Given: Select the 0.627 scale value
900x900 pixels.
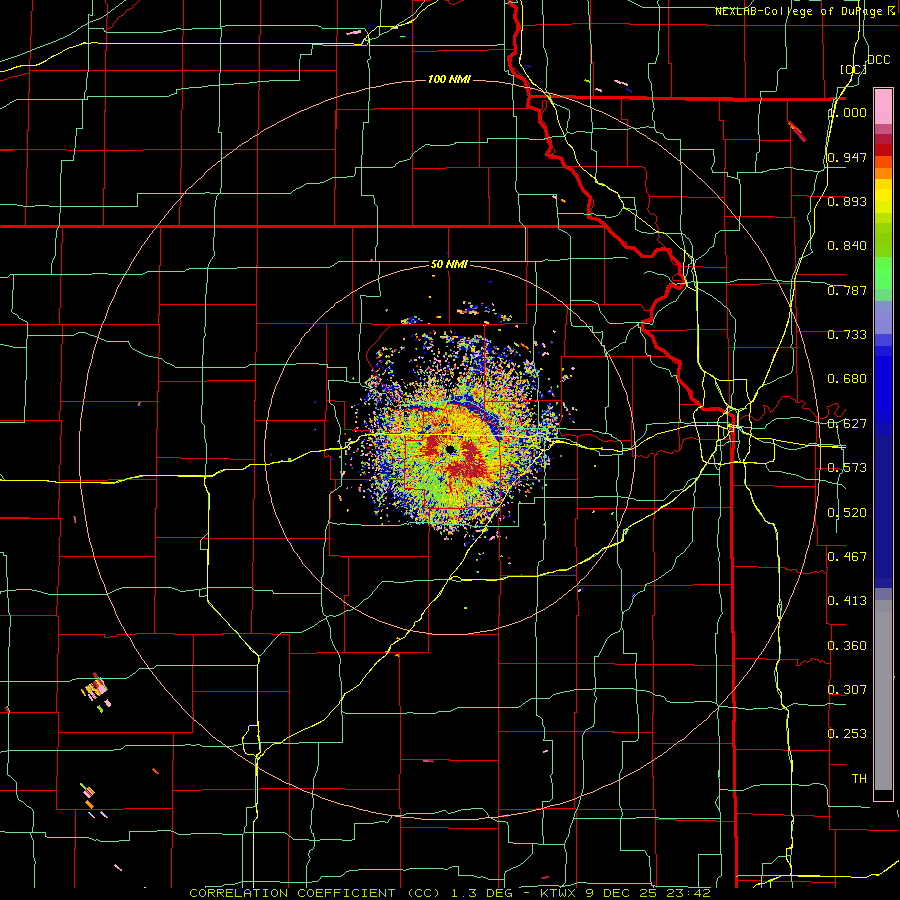Looking at the screenshot, I should (x=847, y=423).
